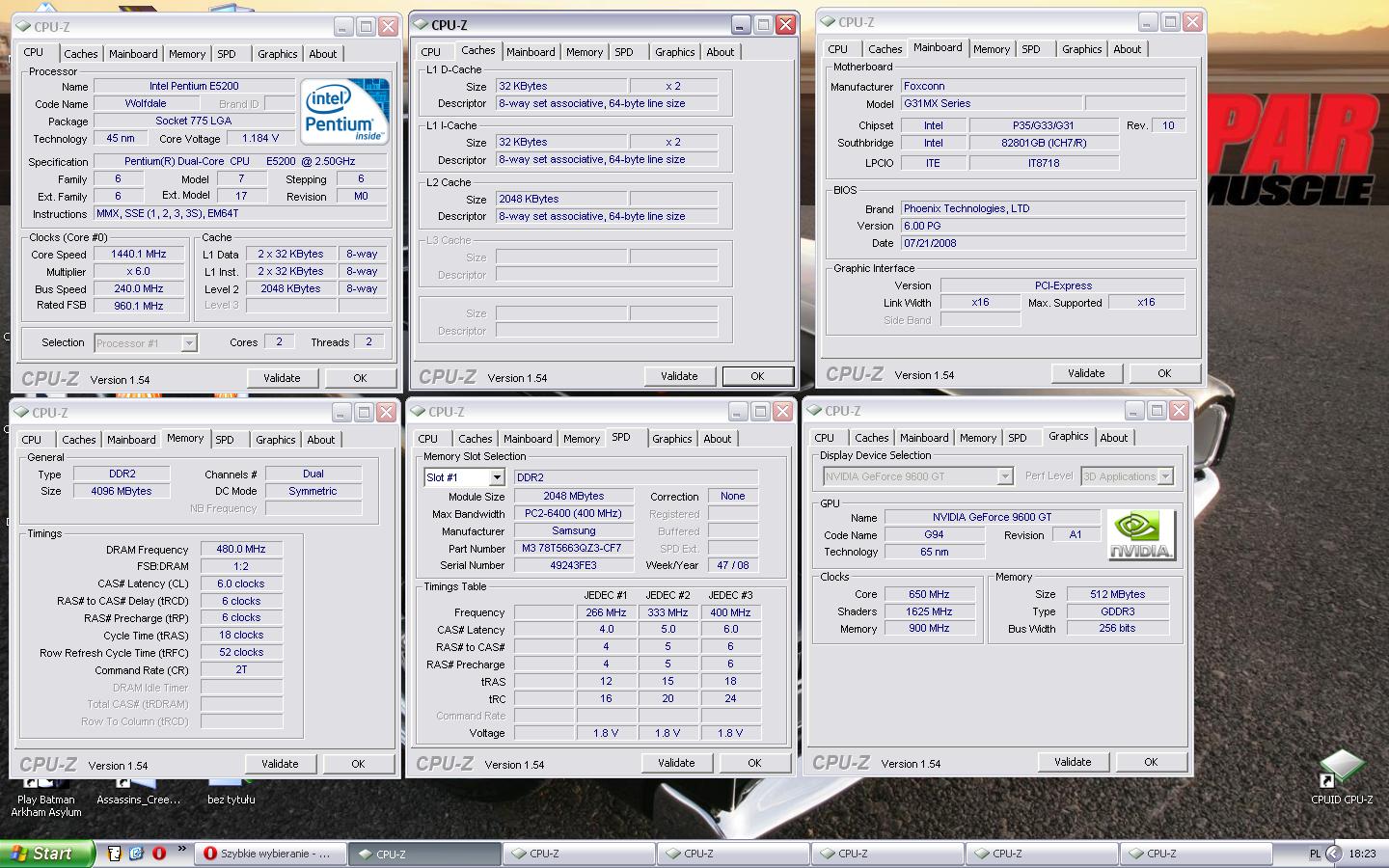Click the BIOS date '07/21/2008'
The height and width of the screenshot is (868, 1389).
(x=1043, y=243)
